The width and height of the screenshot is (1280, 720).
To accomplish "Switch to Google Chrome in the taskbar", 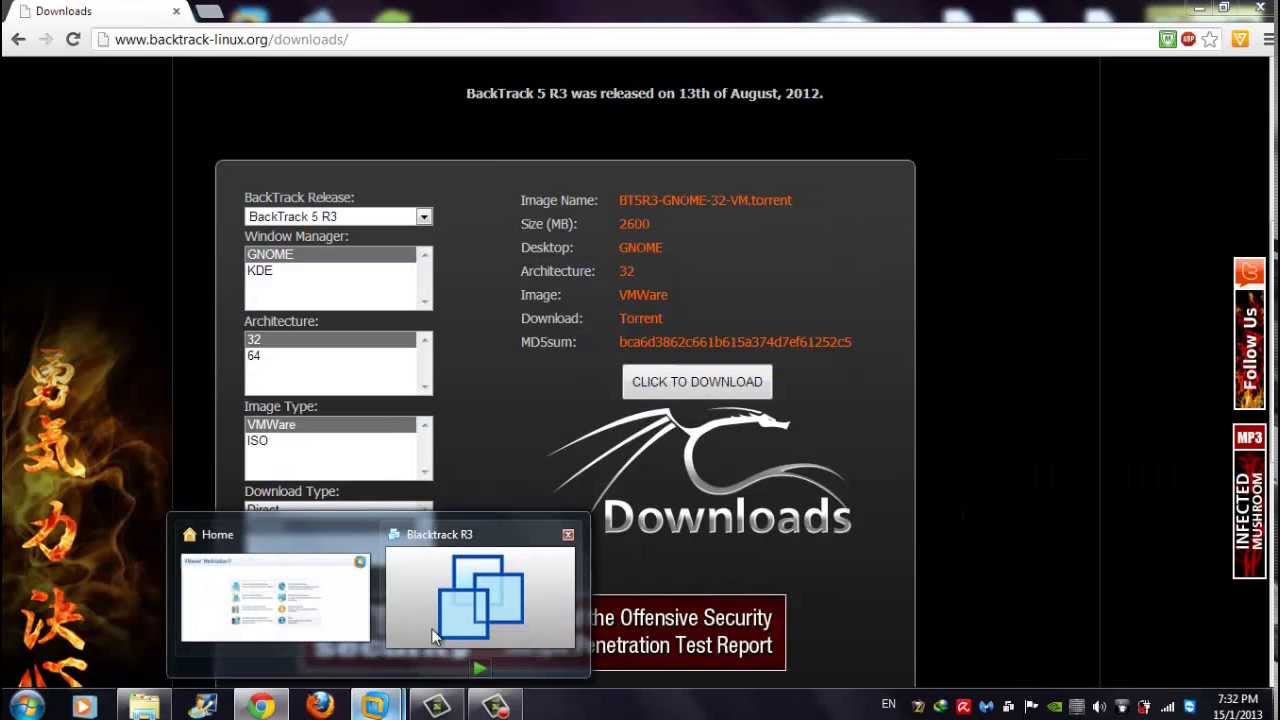I will (x=261, y=706).
